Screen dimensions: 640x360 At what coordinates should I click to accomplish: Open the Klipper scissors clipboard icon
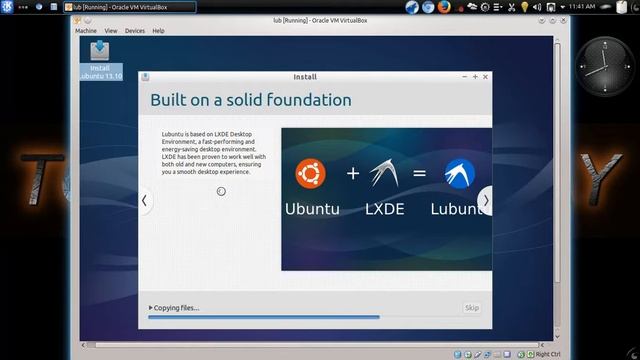[511, 7]
